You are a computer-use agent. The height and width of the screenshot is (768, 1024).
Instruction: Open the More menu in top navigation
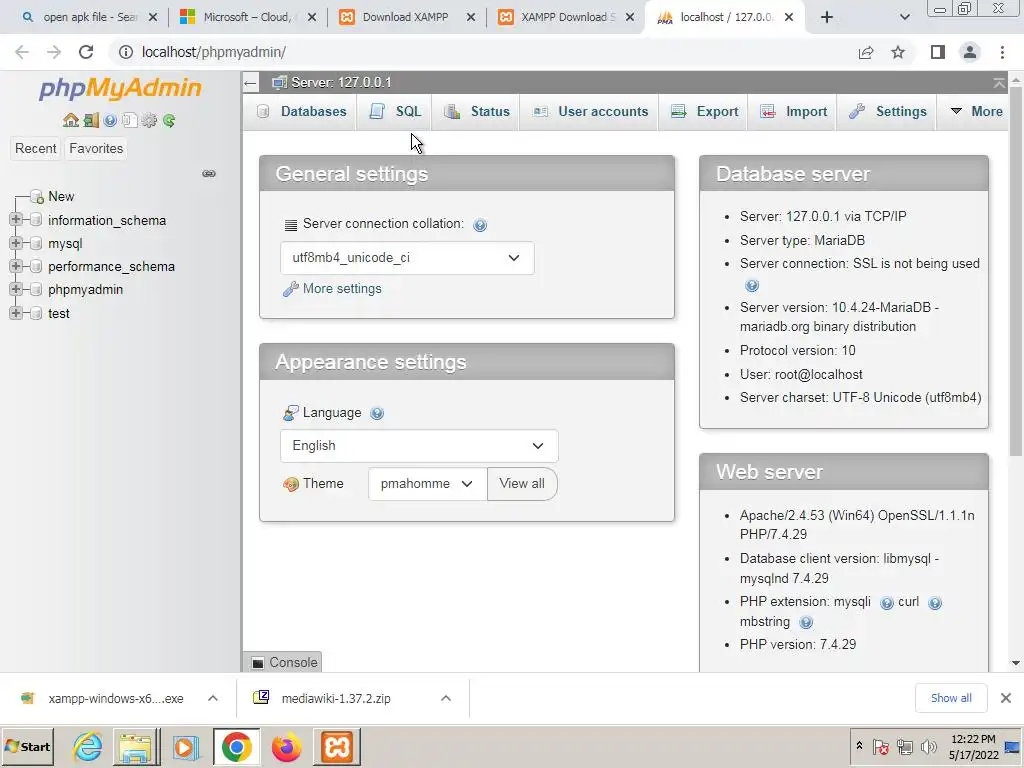976,112
